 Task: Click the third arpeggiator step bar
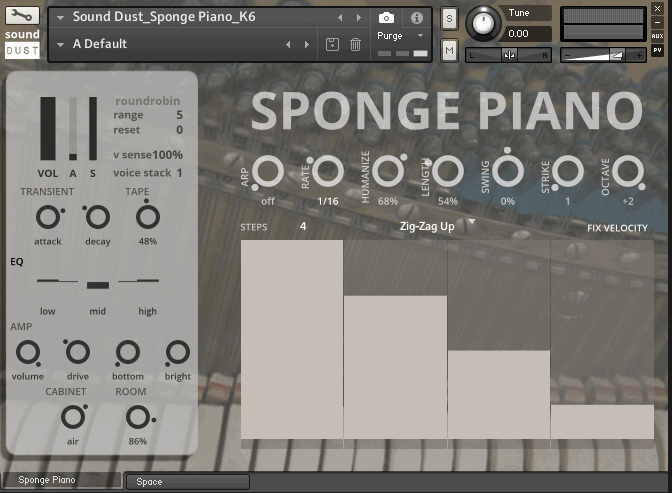[499, 395]
